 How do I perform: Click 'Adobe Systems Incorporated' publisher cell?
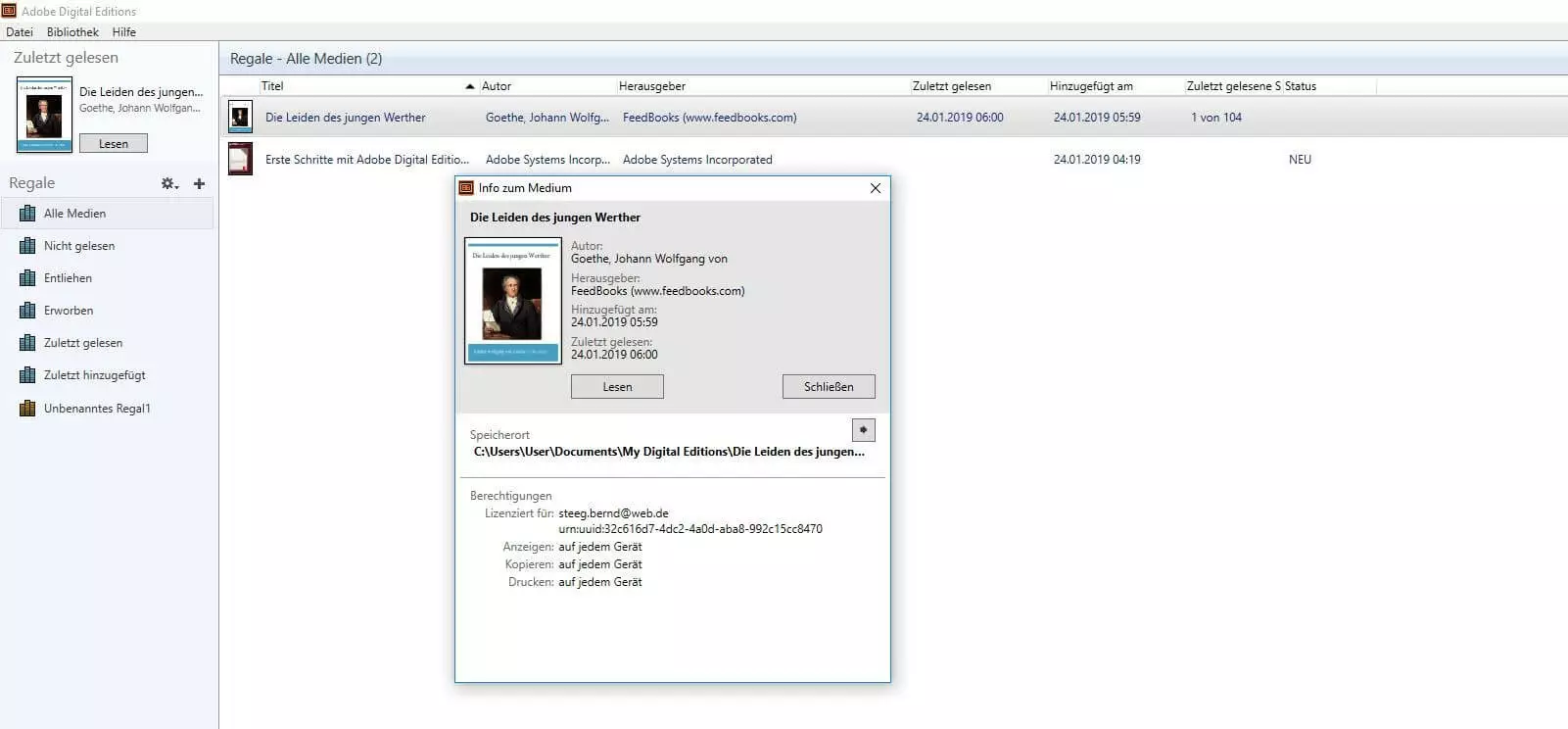pyautogui.click(x=697, y=160)
